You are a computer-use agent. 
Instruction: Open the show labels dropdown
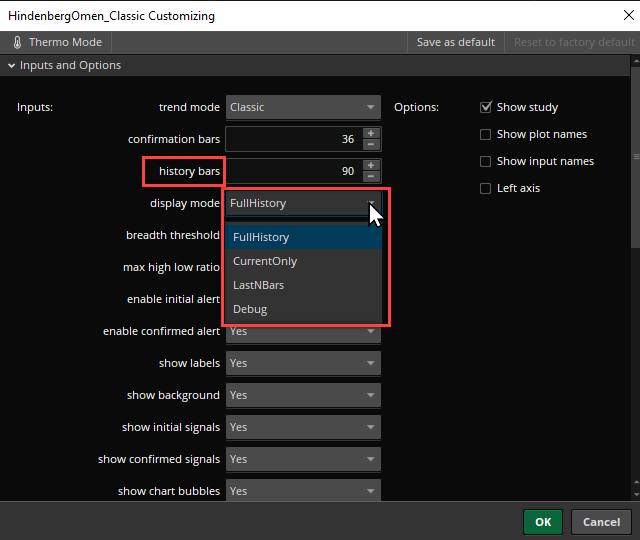[303, 363]
